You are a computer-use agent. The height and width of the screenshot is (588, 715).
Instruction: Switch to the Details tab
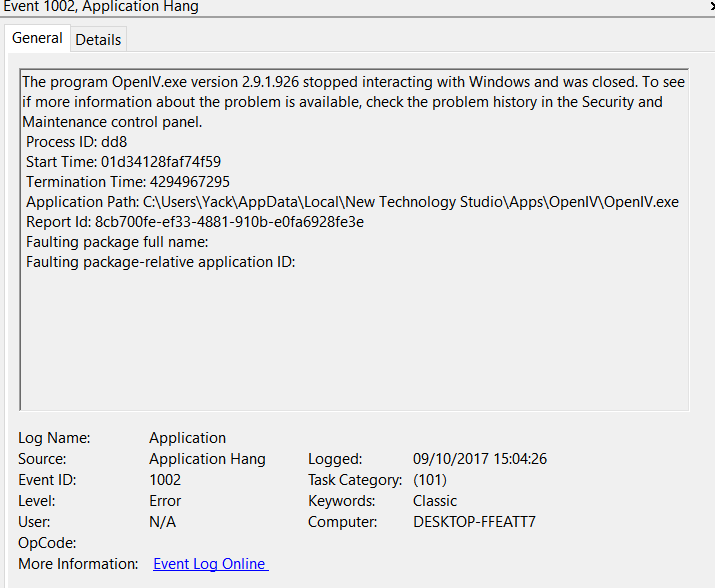[98, 39]
